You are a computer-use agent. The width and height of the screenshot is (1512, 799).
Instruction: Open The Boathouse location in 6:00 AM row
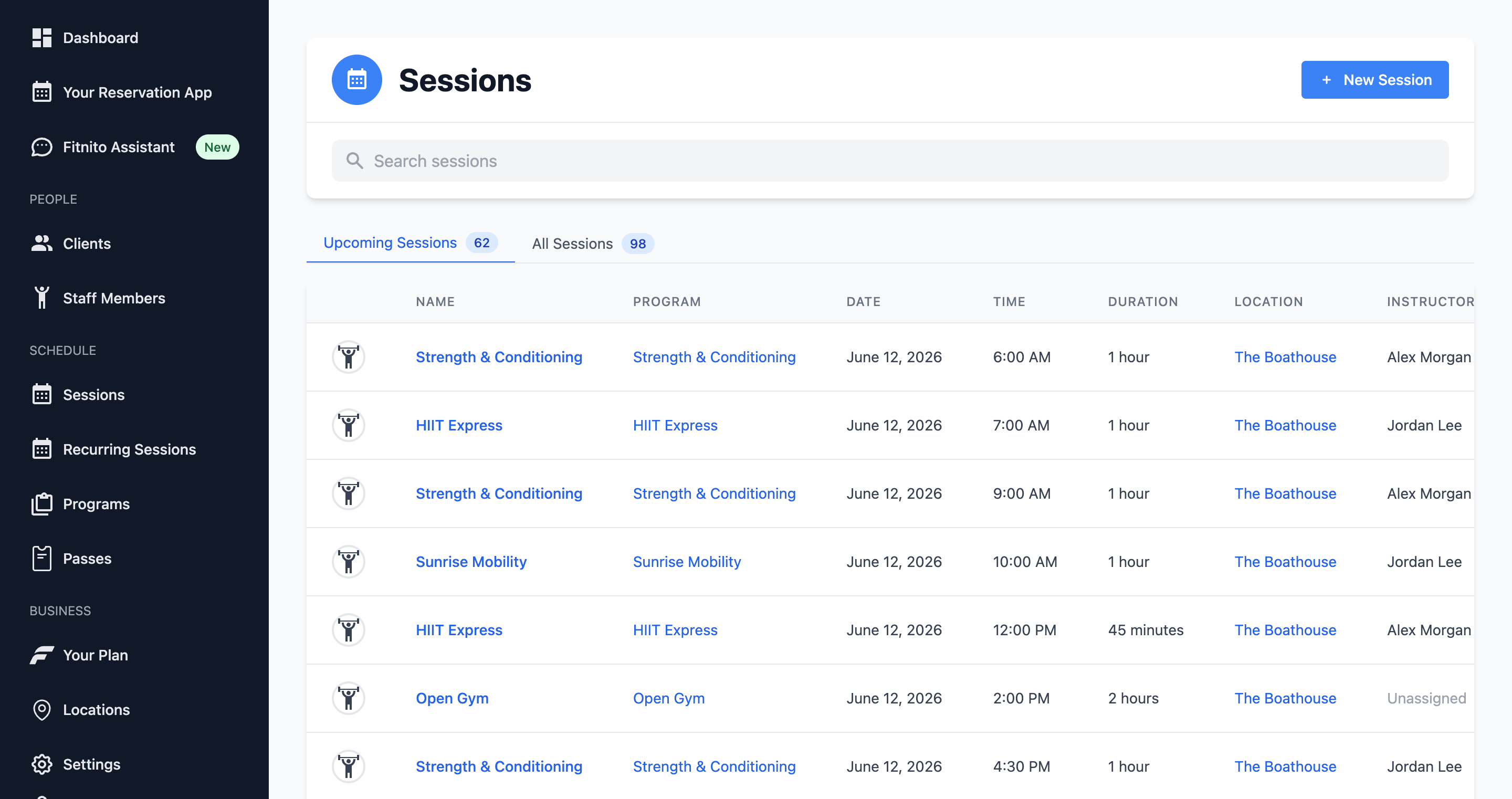coord(1285,357)
